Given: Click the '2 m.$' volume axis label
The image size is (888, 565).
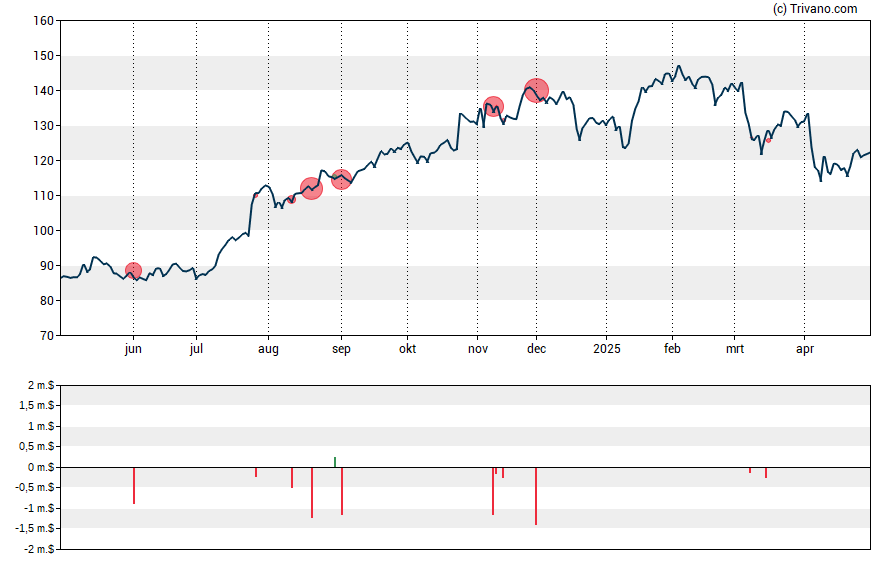Looking at the screenshot, I should tap(41, 386).
